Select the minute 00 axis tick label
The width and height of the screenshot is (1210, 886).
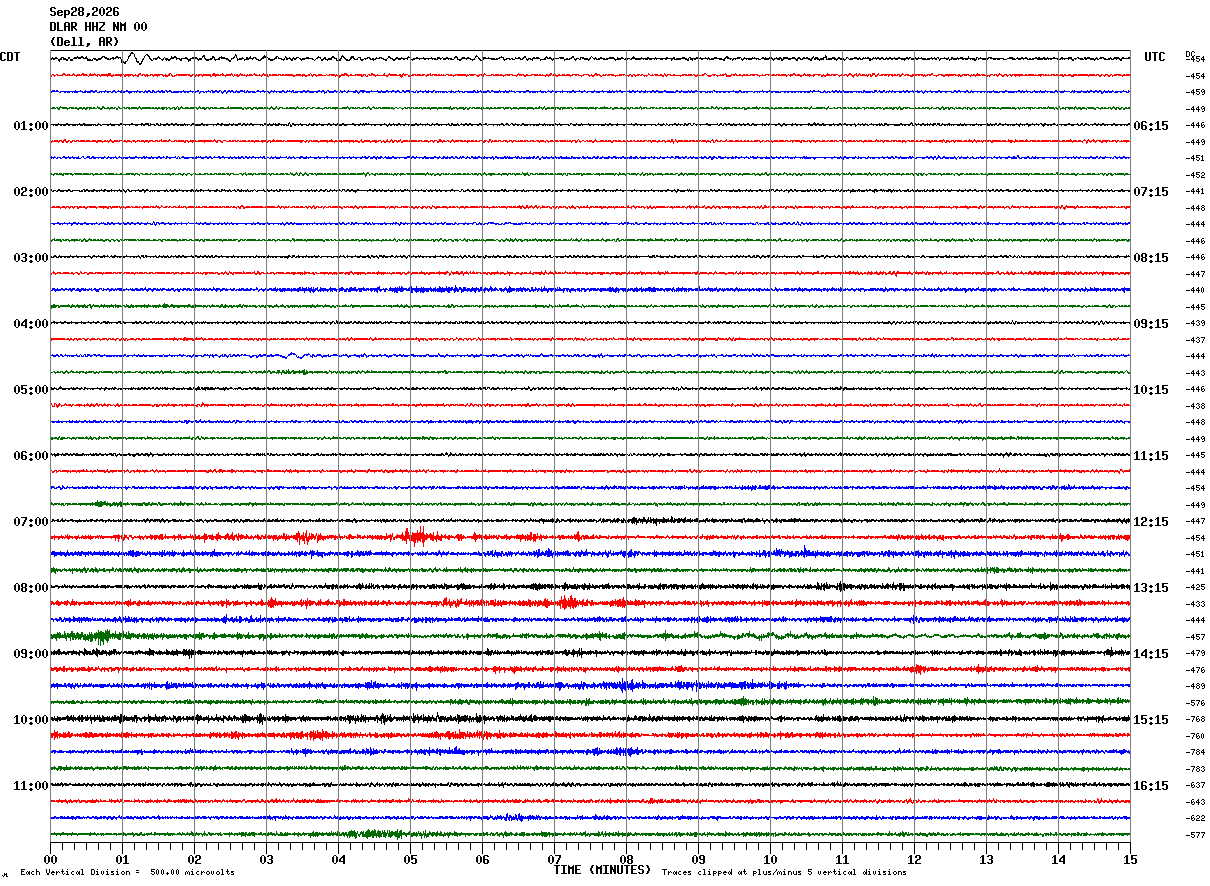tap(50, 859)
